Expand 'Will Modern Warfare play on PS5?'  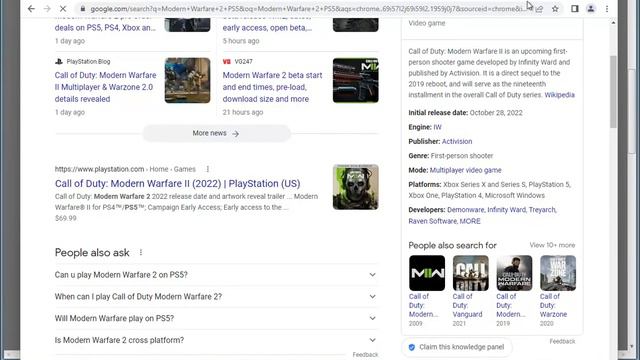tap(216, 318)
